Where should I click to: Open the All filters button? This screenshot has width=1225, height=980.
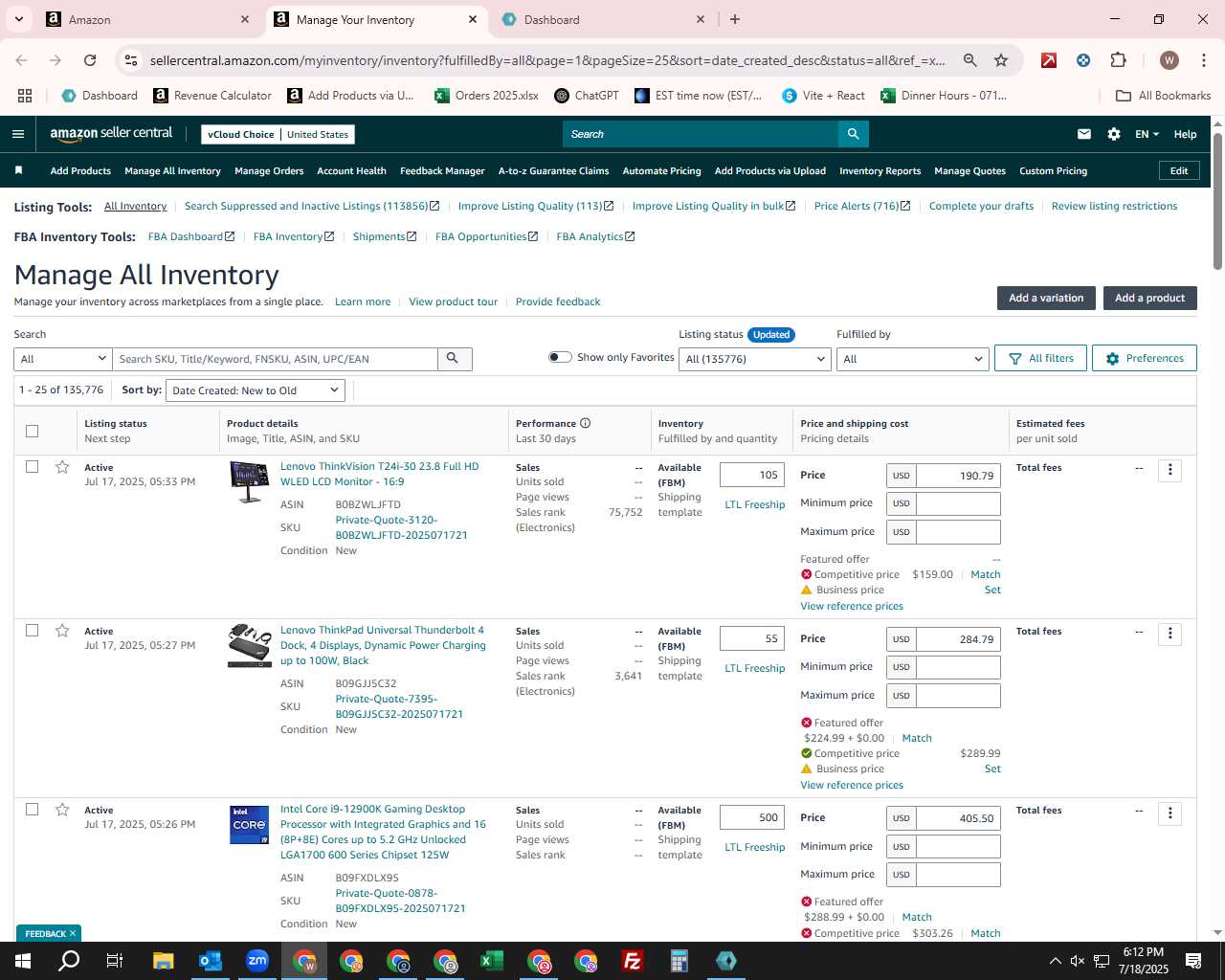pos(1040,358)
